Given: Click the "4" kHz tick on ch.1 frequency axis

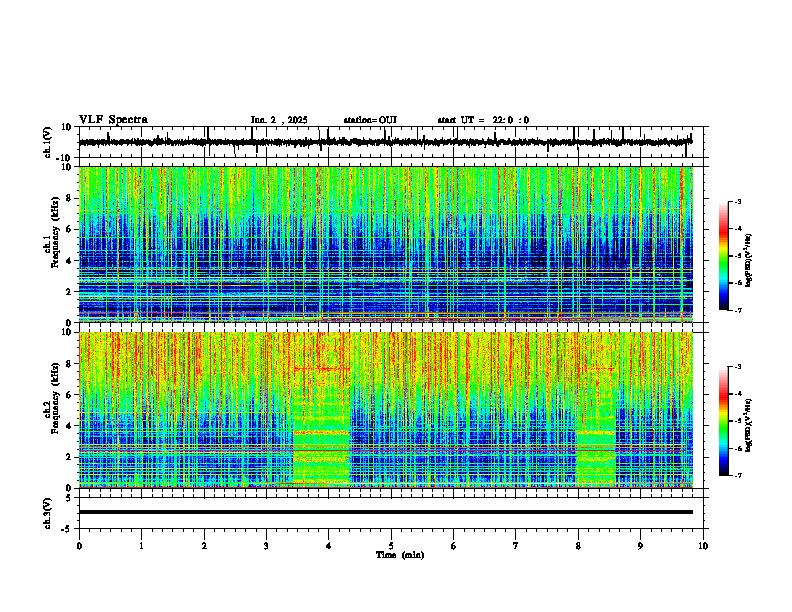Looking at the screenshot, I should click(x=70, y=261).
